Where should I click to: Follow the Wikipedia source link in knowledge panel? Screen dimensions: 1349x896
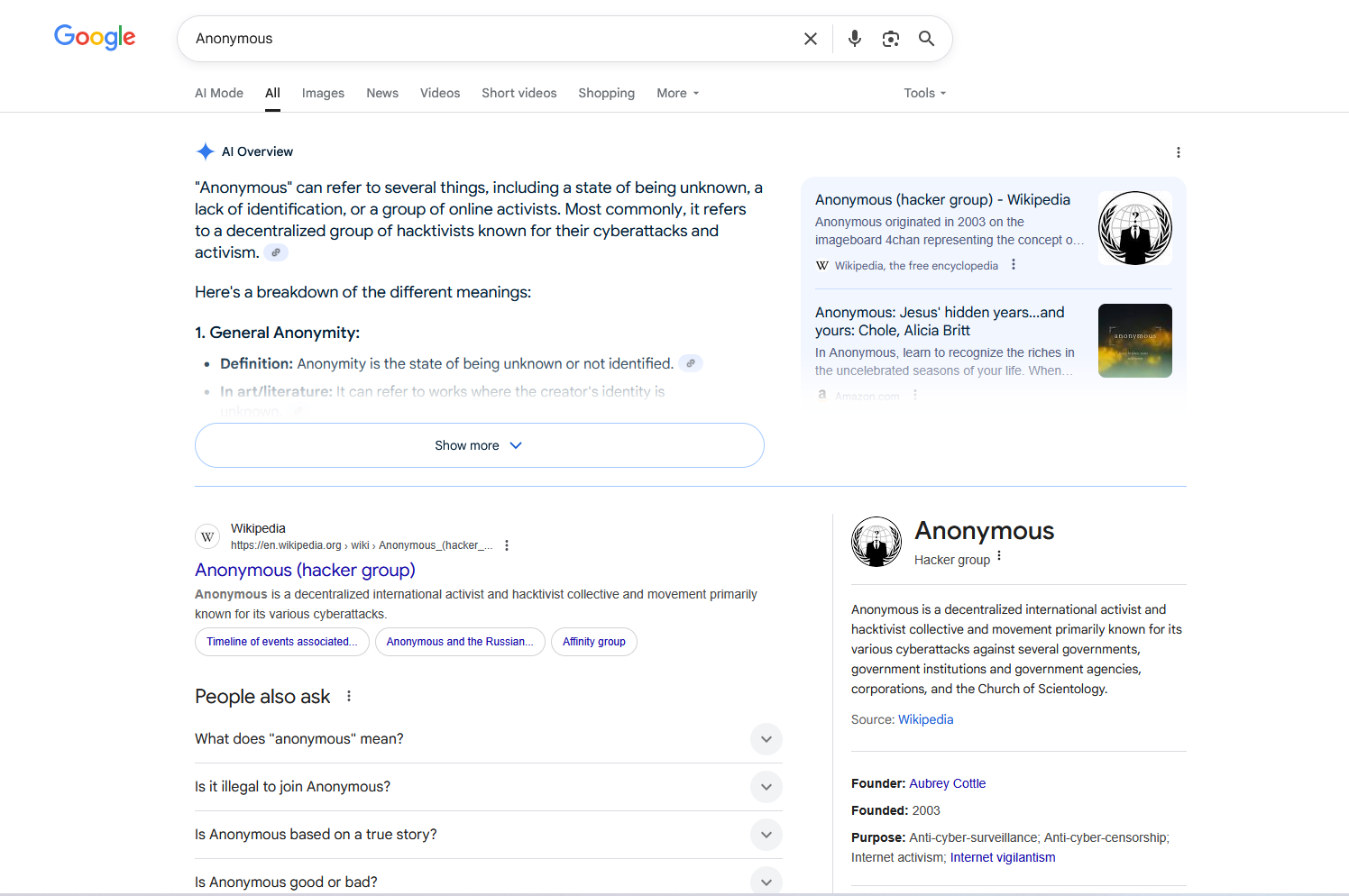coord(925,719)
